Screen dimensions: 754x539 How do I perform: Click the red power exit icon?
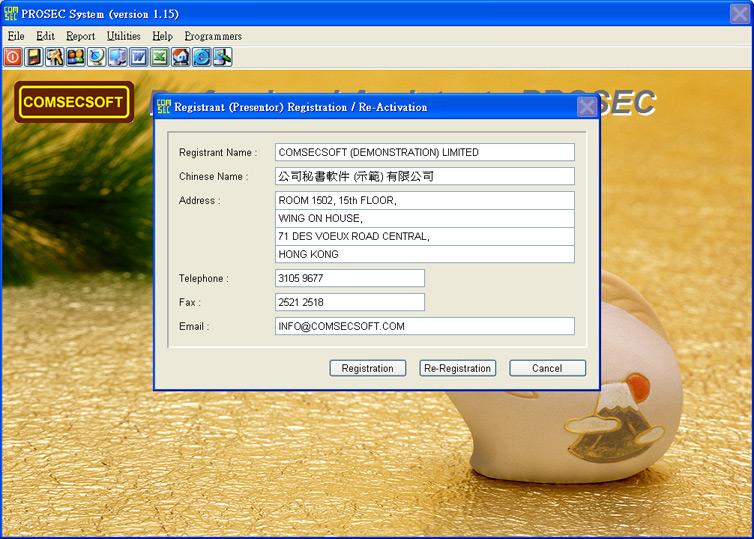click(x=13, y=57)
